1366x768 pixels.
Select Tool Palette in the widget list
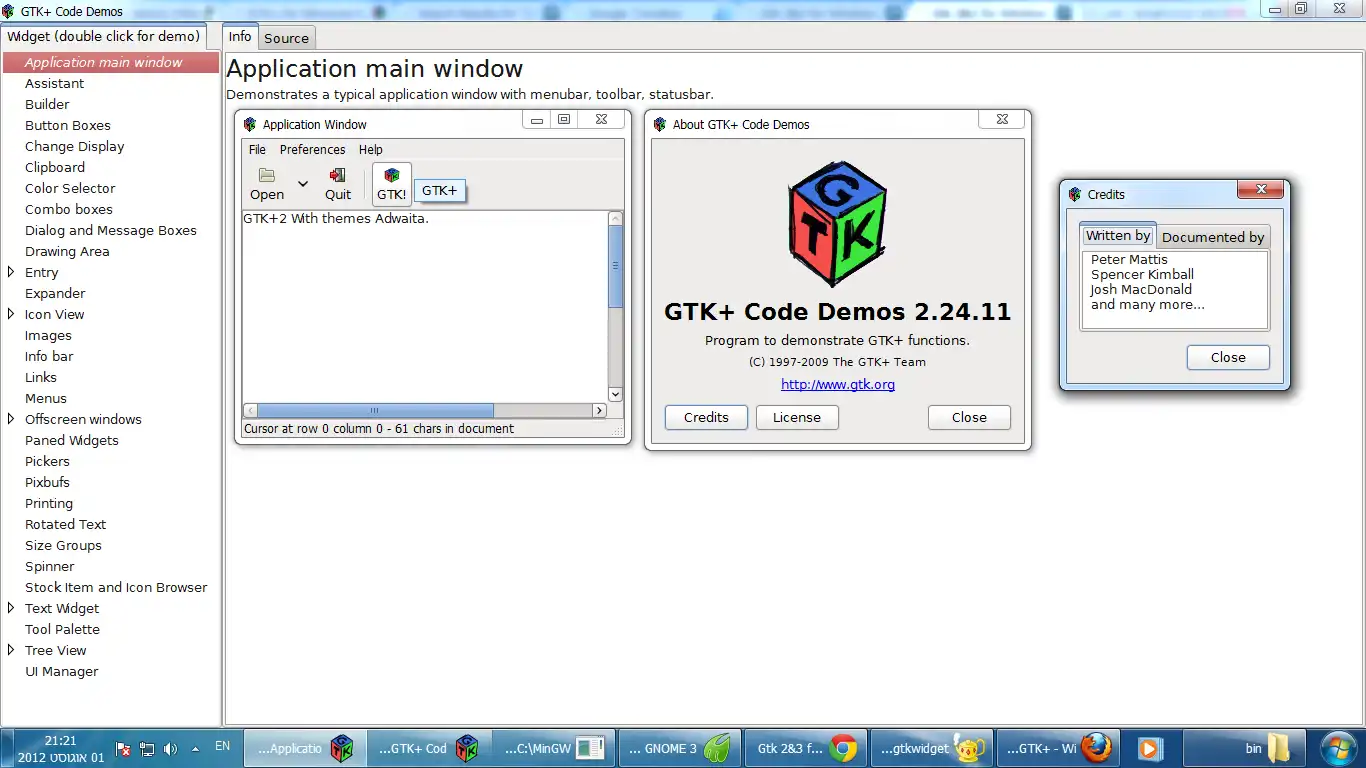(111, 629)
